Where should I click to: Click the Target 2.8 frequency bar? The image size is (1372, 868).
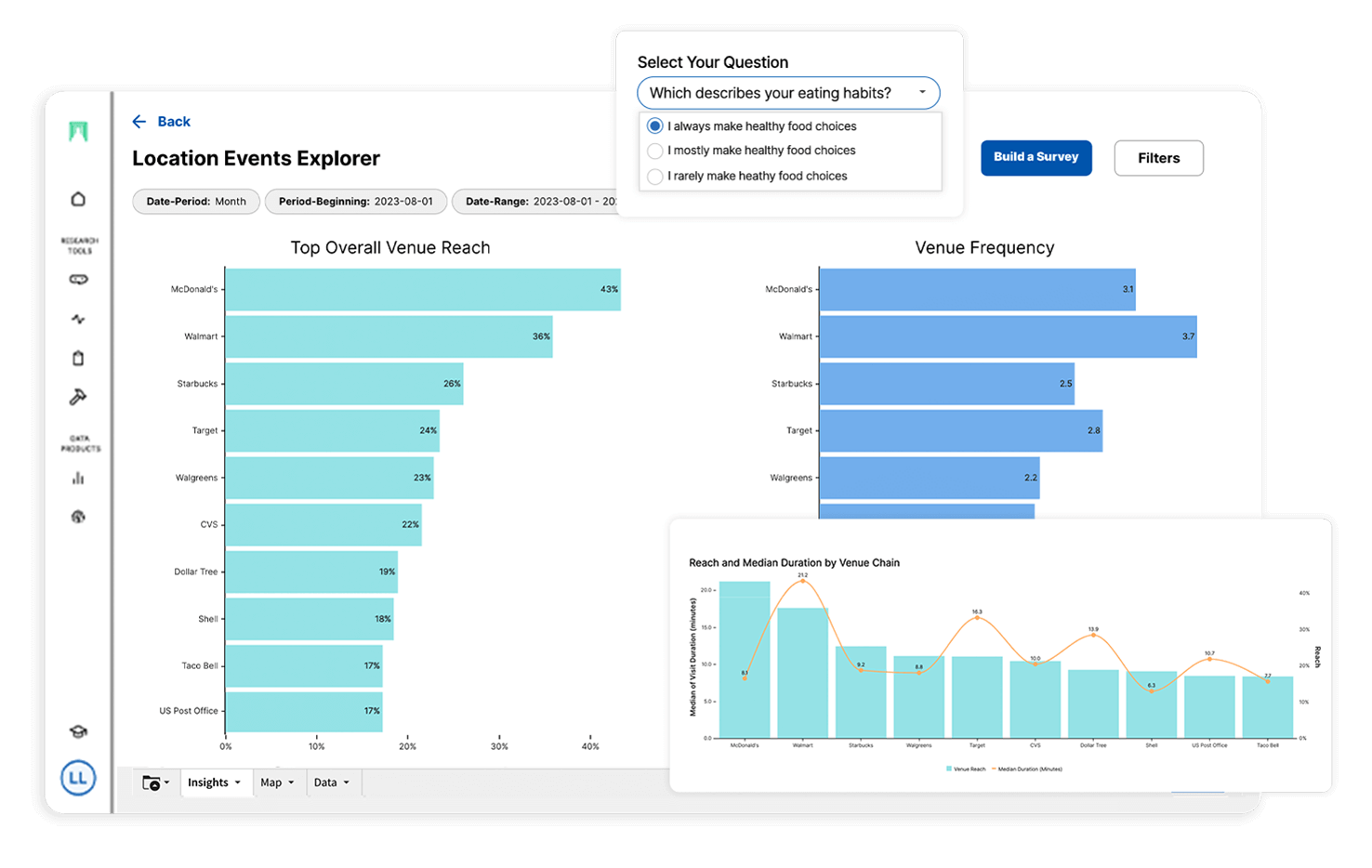961,431
